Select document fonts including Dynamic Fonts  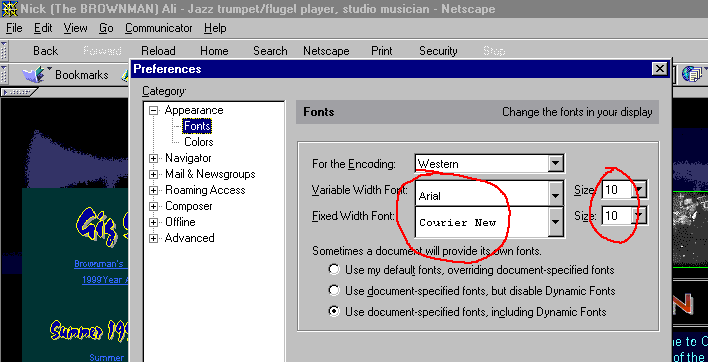[334, 311]
